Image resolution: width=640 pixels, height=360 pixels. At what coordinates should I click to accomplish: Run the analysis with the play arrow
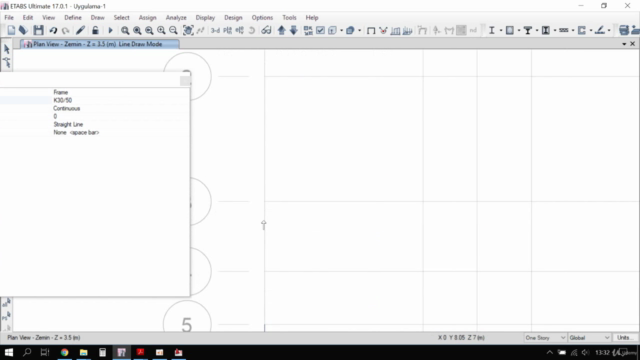point(110,30)
